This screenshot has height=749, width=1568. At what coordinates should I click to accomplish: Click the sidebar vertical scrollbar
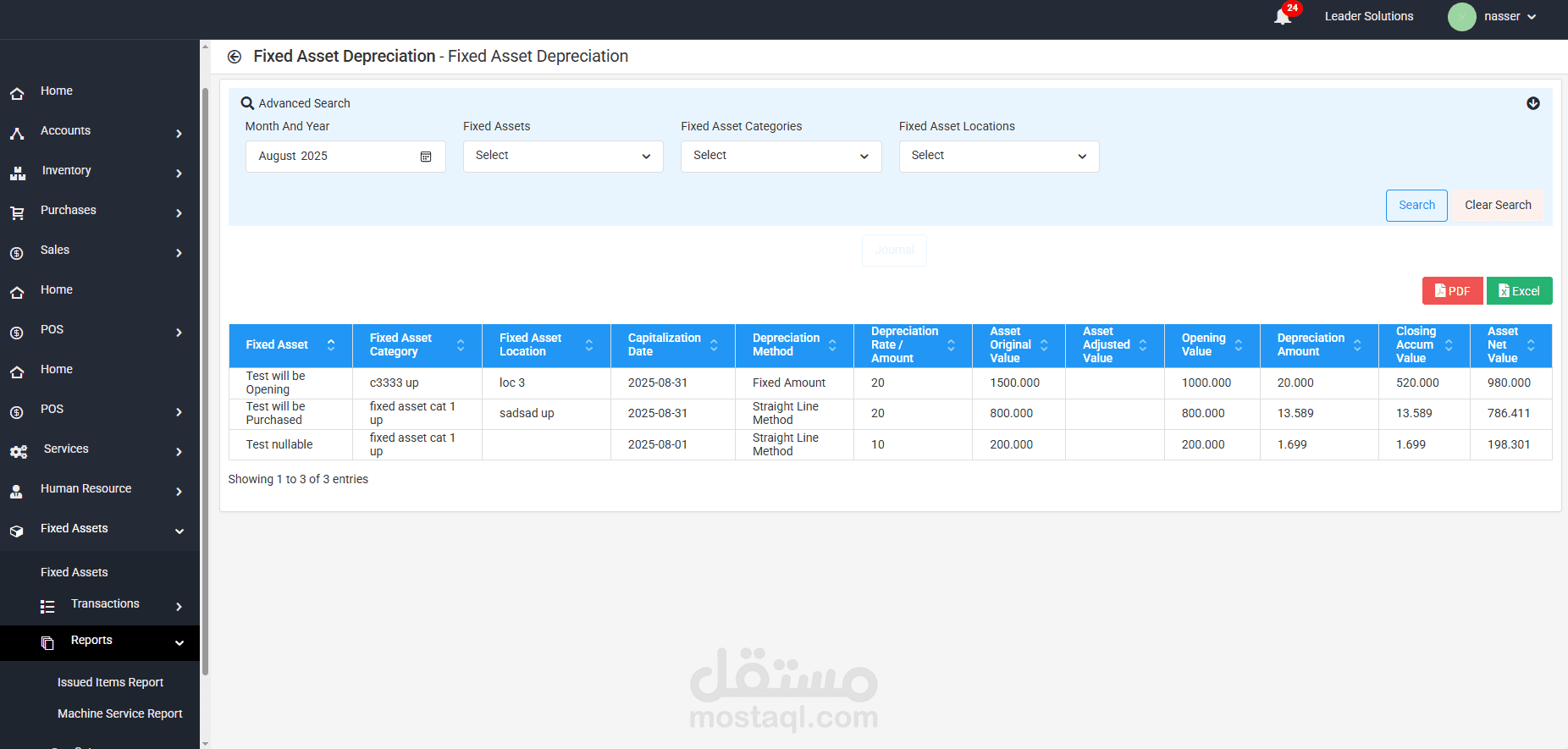pos(205,381)
